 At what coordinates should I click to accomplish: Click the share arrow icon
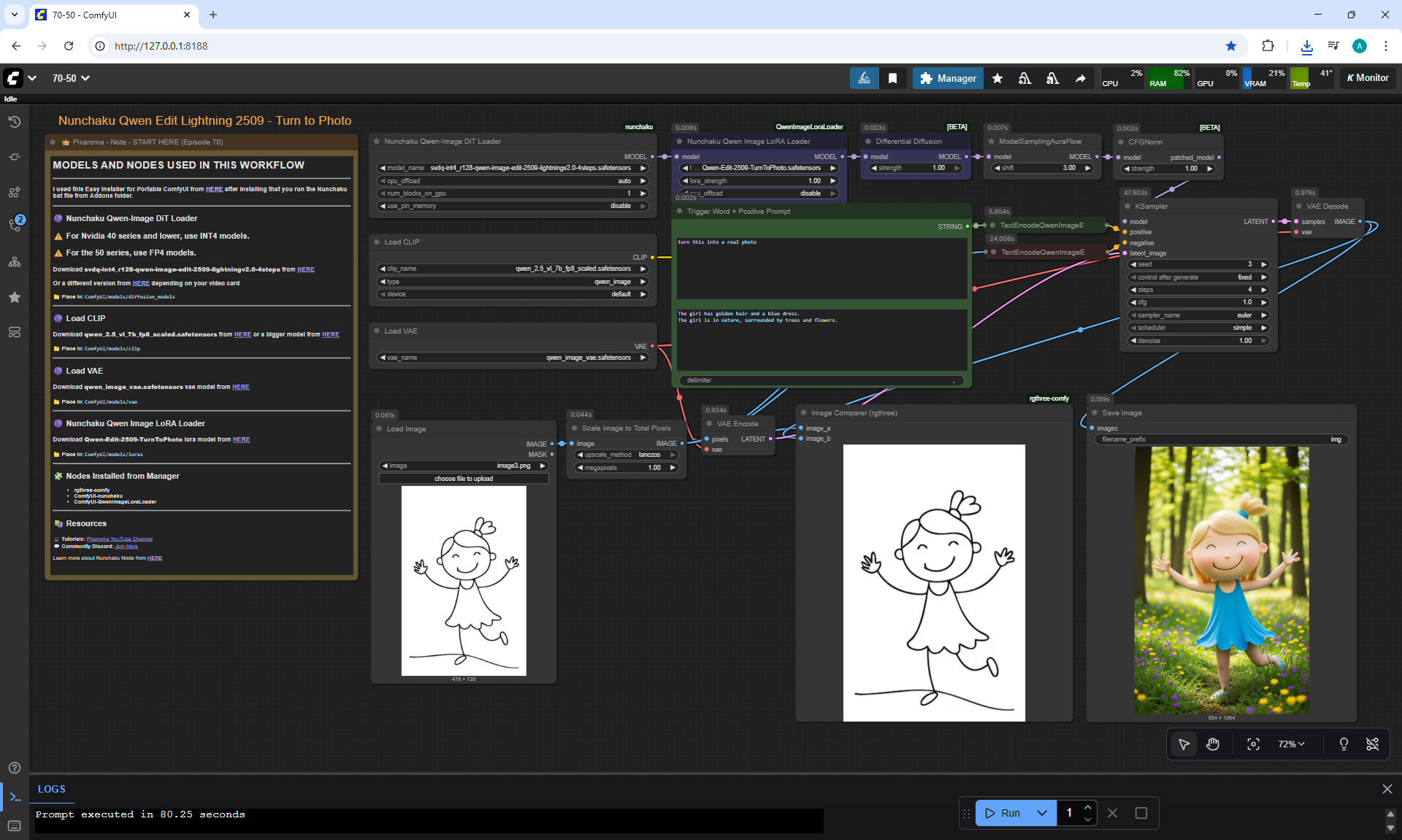pyautogui.click(x=1080, y=78)
